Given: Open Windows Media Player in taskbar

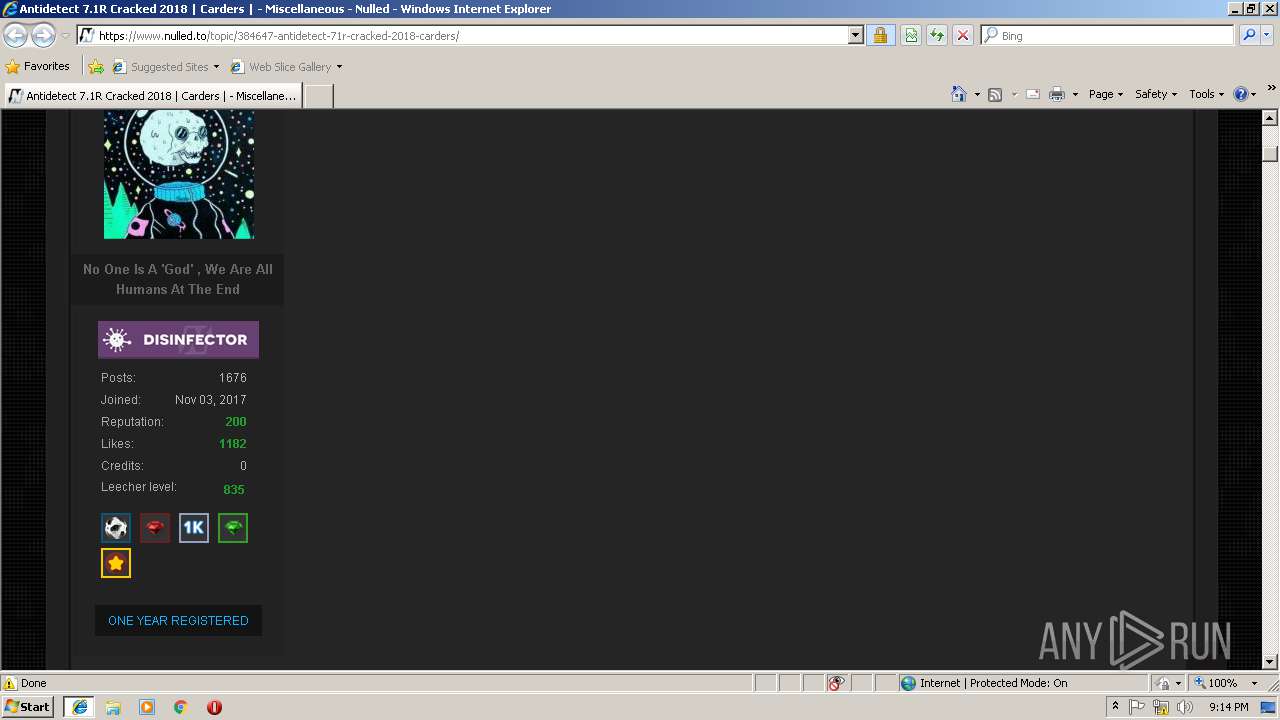Looking at the screenshot, I should [x=147, y=707].
